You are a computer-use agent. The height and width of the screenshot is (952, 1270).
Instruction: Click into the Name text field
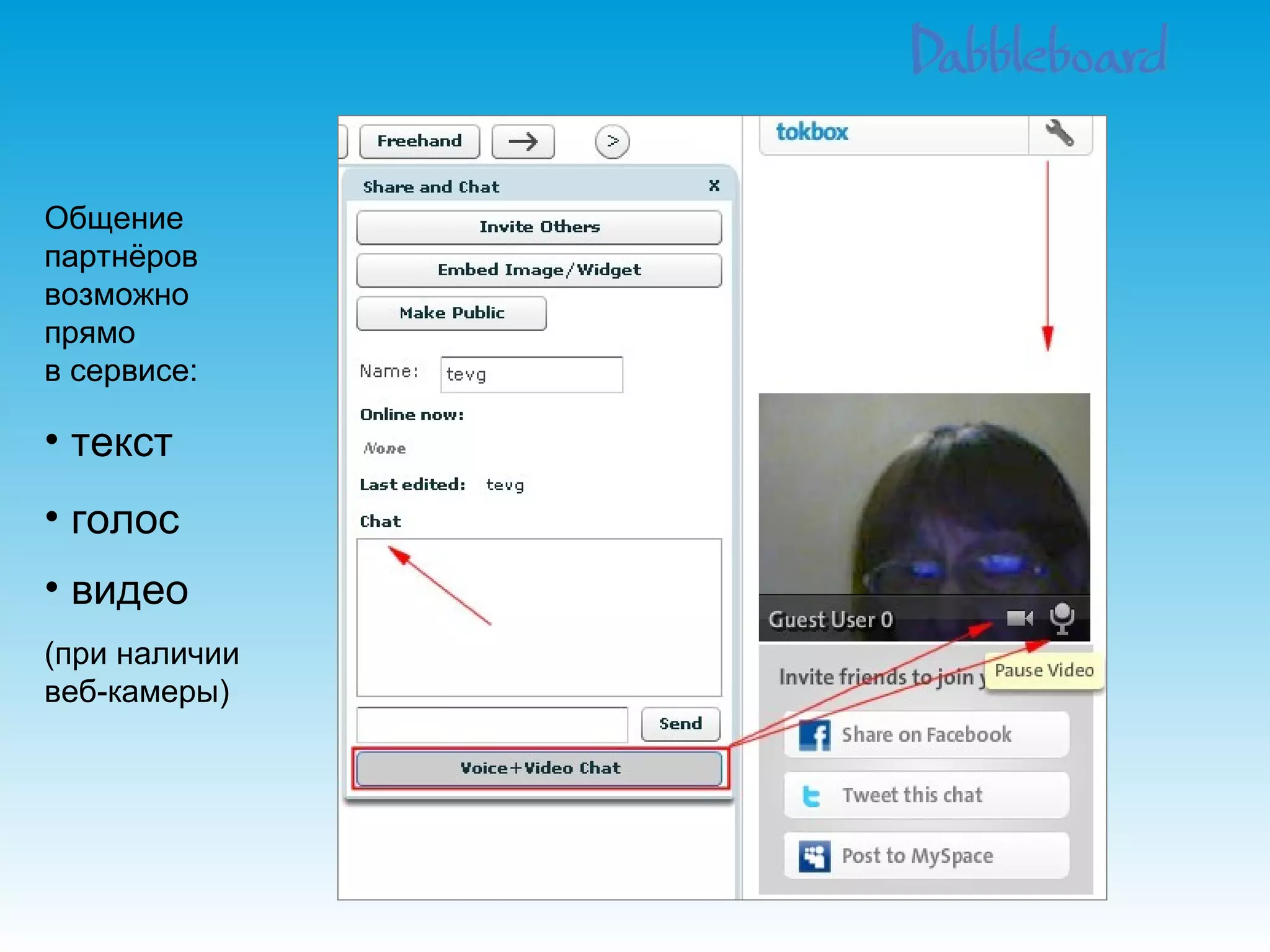(x=531, y=374)
